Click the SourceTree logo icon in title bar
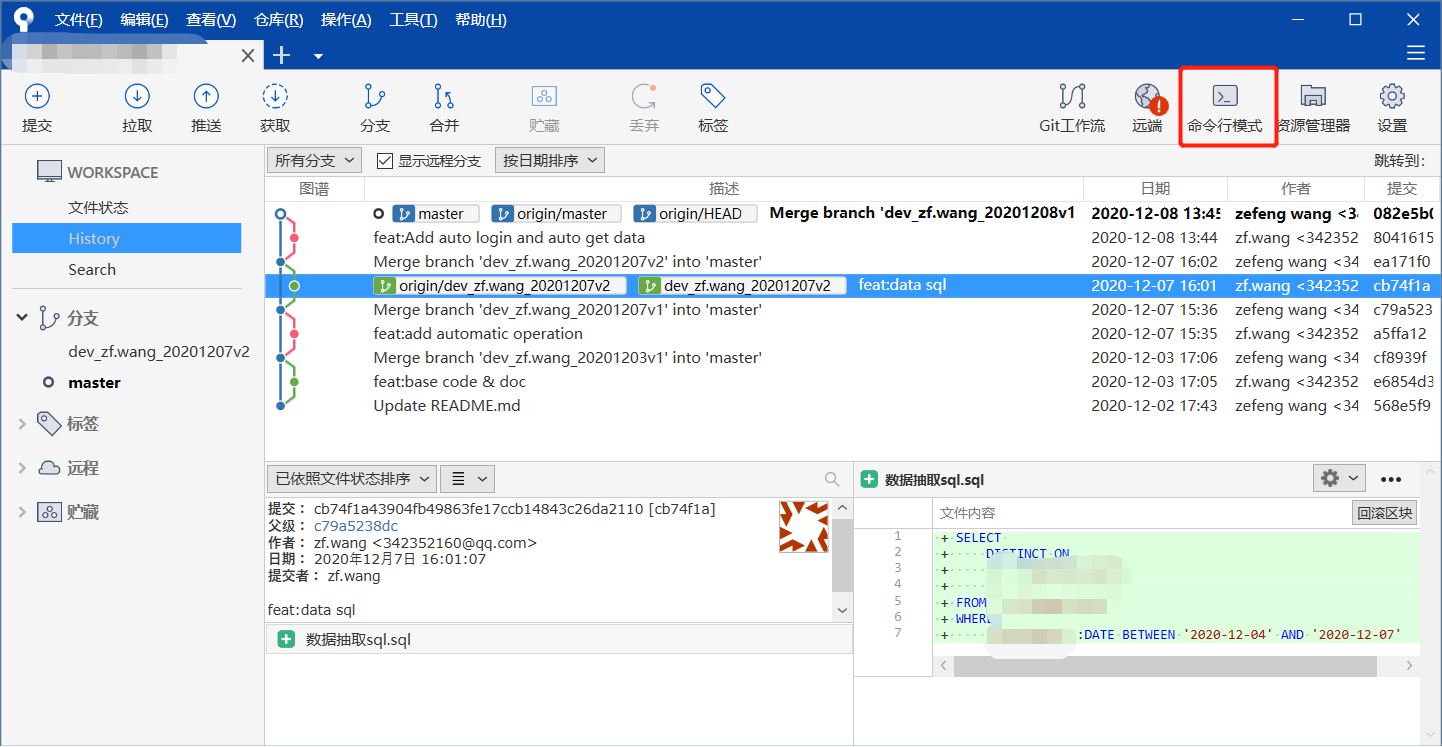Viewport: 1442px width, 747px height. pos(22,20)
